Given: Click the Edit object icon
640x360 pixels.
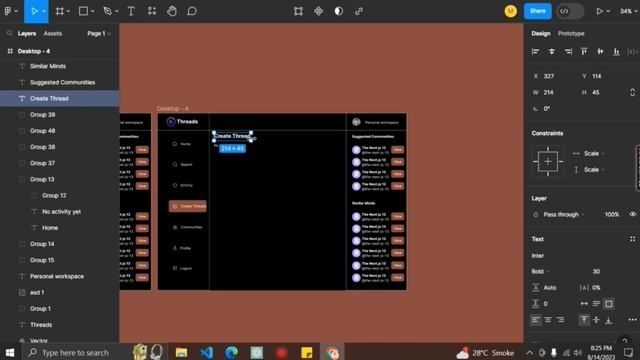Looking at the screenshot, I should (298, 11).
